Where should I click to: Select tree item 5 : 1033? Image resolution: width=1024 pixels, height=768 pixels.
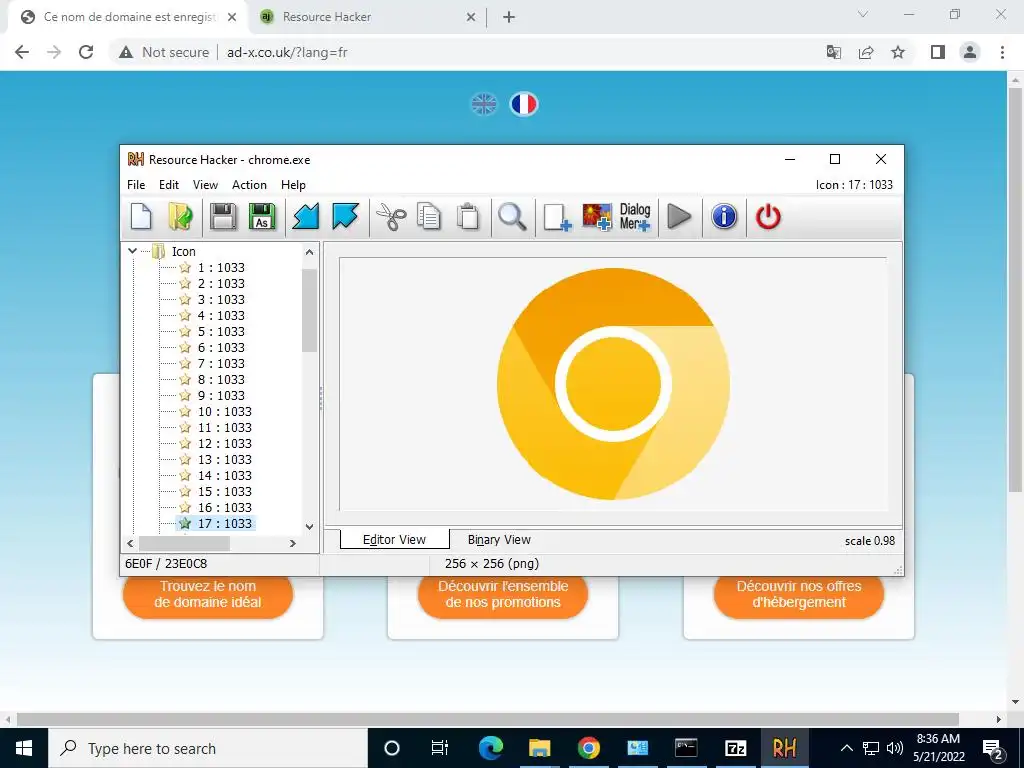(221, 331)
